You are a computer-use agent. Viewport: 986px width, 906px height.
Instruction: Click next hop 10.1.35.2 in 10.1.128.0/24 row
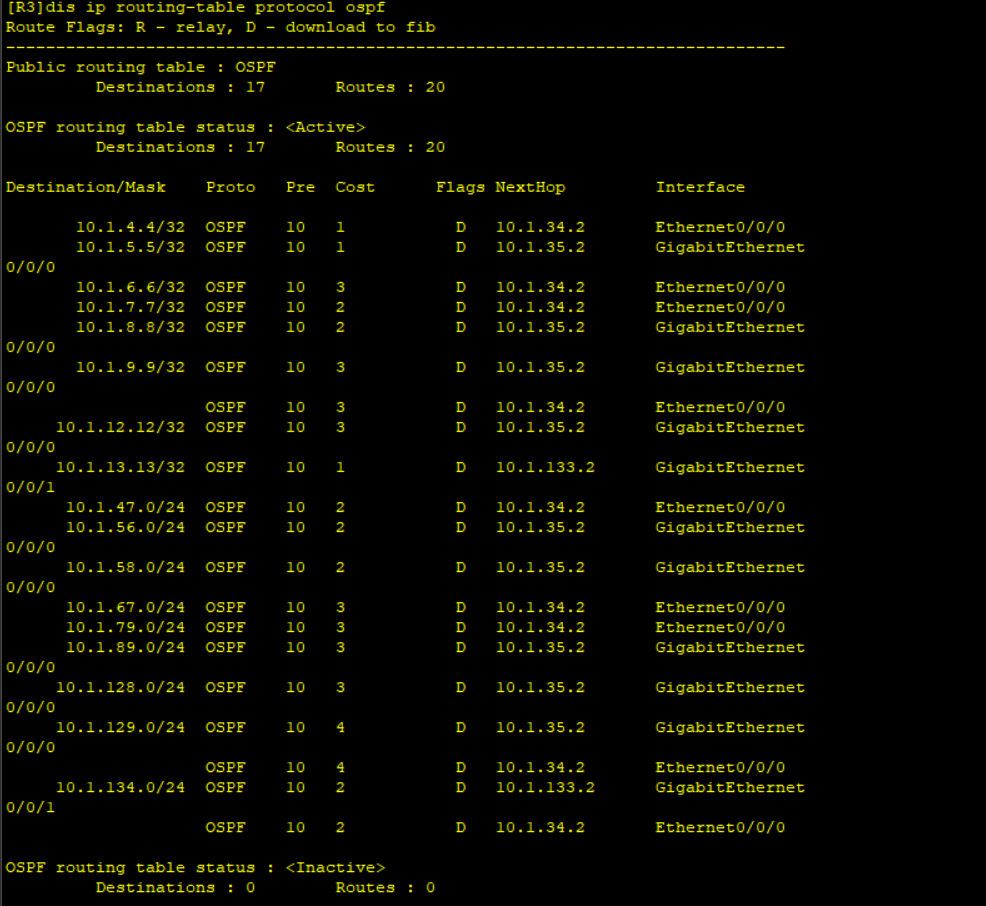[x=540, y=688]
